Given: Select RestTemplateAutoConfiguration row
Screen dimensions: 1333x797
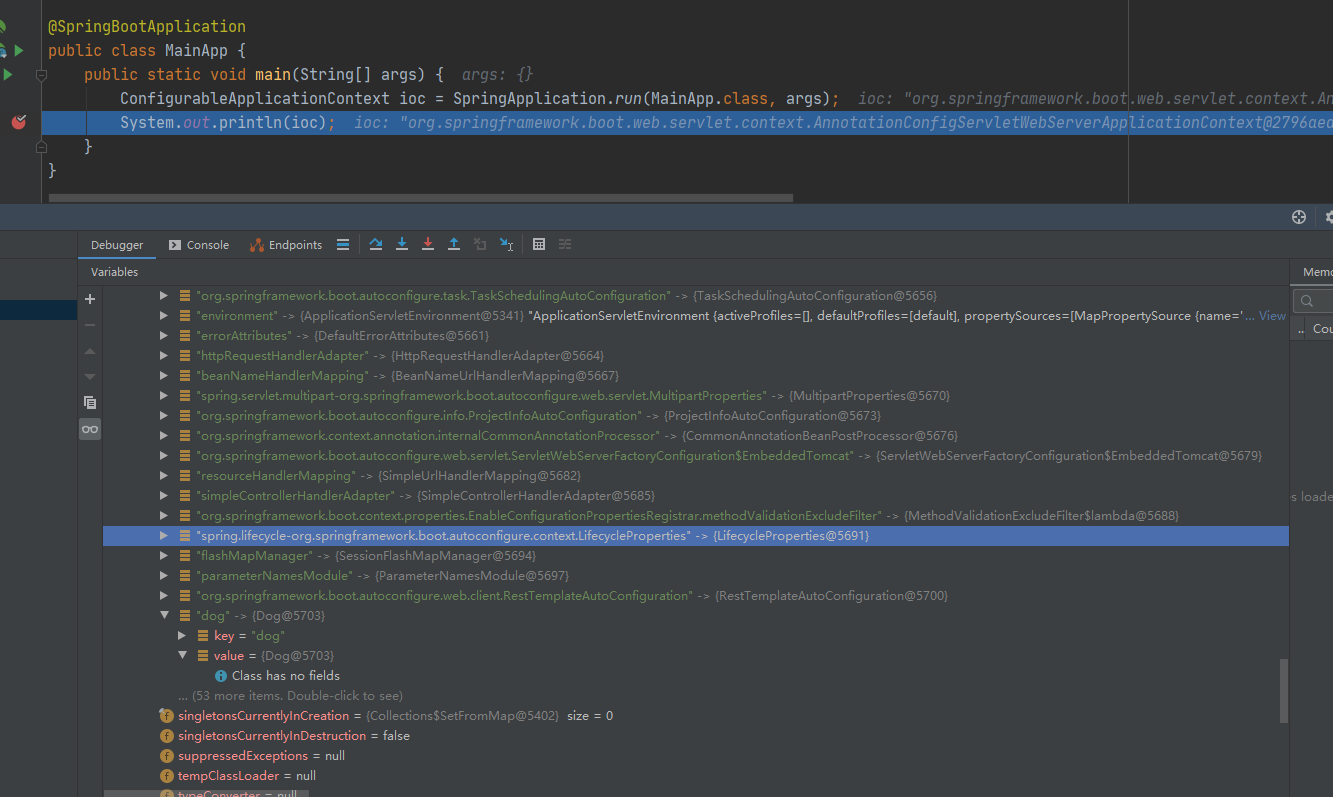Looking at the screenshot, I should [x=696, y=596].
